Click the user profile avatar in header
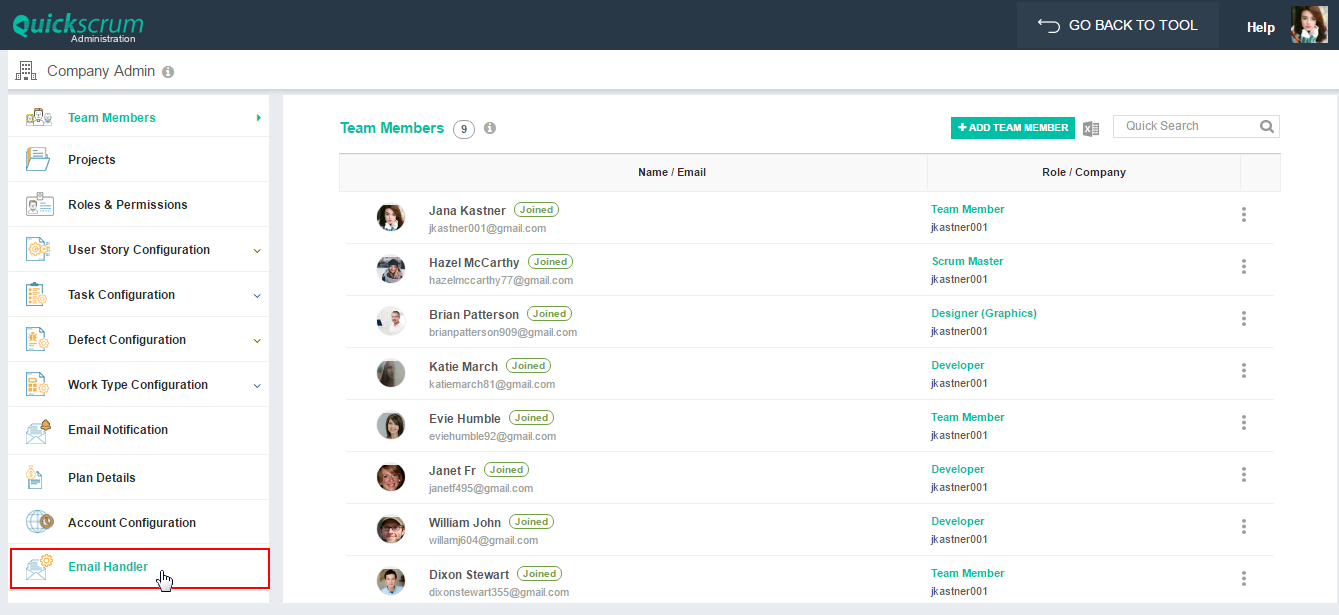This screenshot has height=615, width=1339. click(x=1309, y=25)
